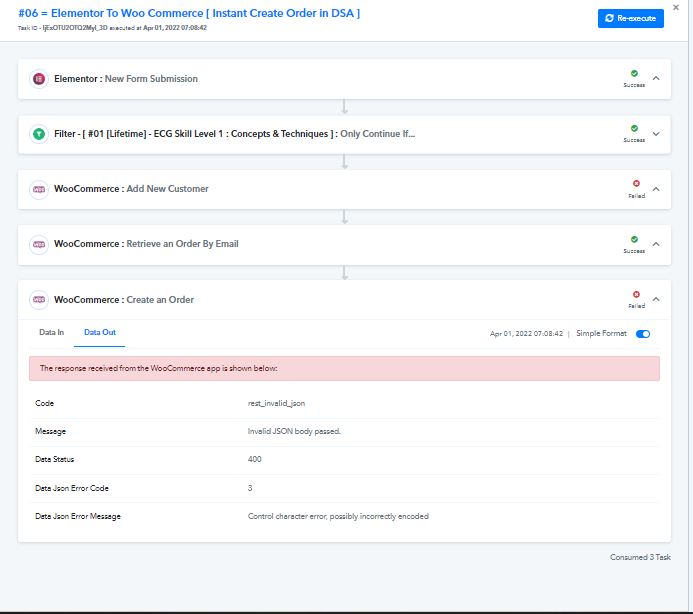This screenshot has width=693, height=614.
Task: Click the Filter ECG Skill Level 1 step title
Action: pyautogui.click(x=235, y=134)
